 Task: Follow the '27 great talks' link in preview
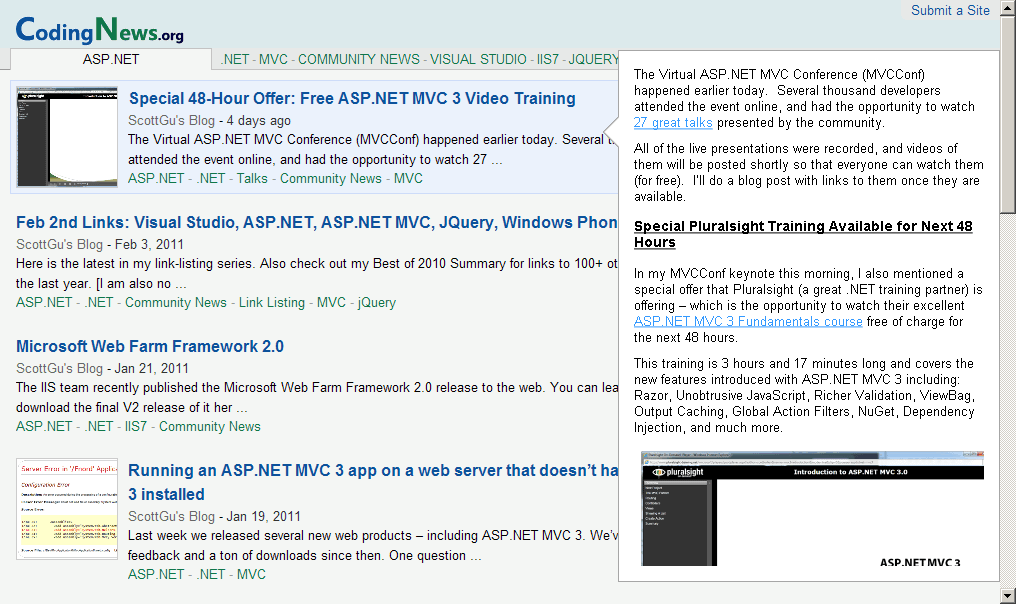tap(673, 122)
